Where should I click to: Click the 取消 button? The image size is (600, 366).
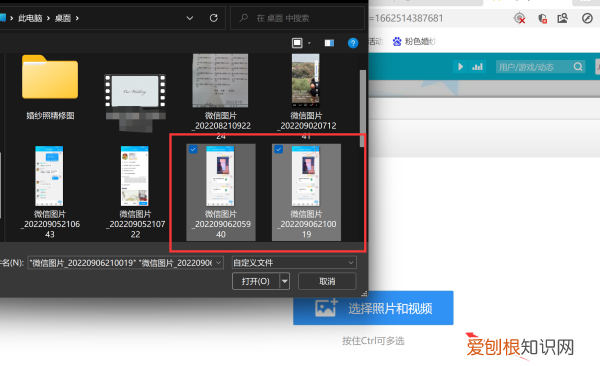point(327,281)
